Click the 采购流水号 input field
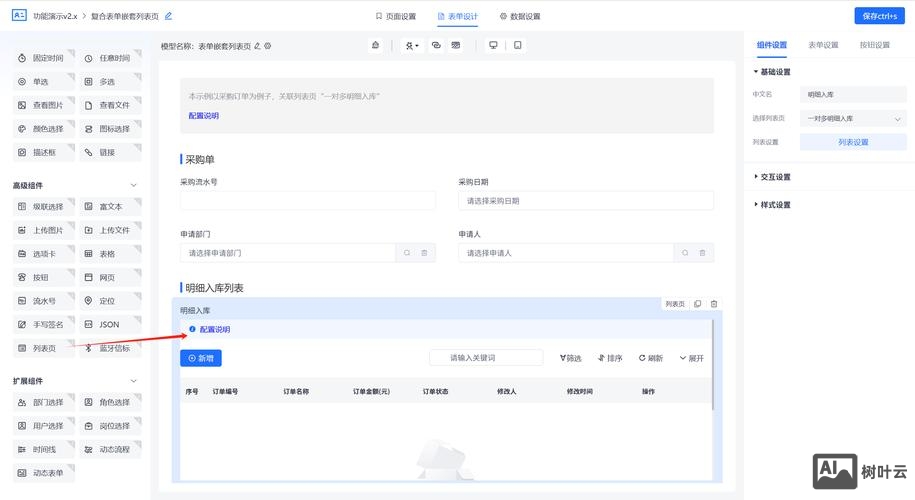The width and height of the screenshot is (915, 500). (x=308, y=201)
